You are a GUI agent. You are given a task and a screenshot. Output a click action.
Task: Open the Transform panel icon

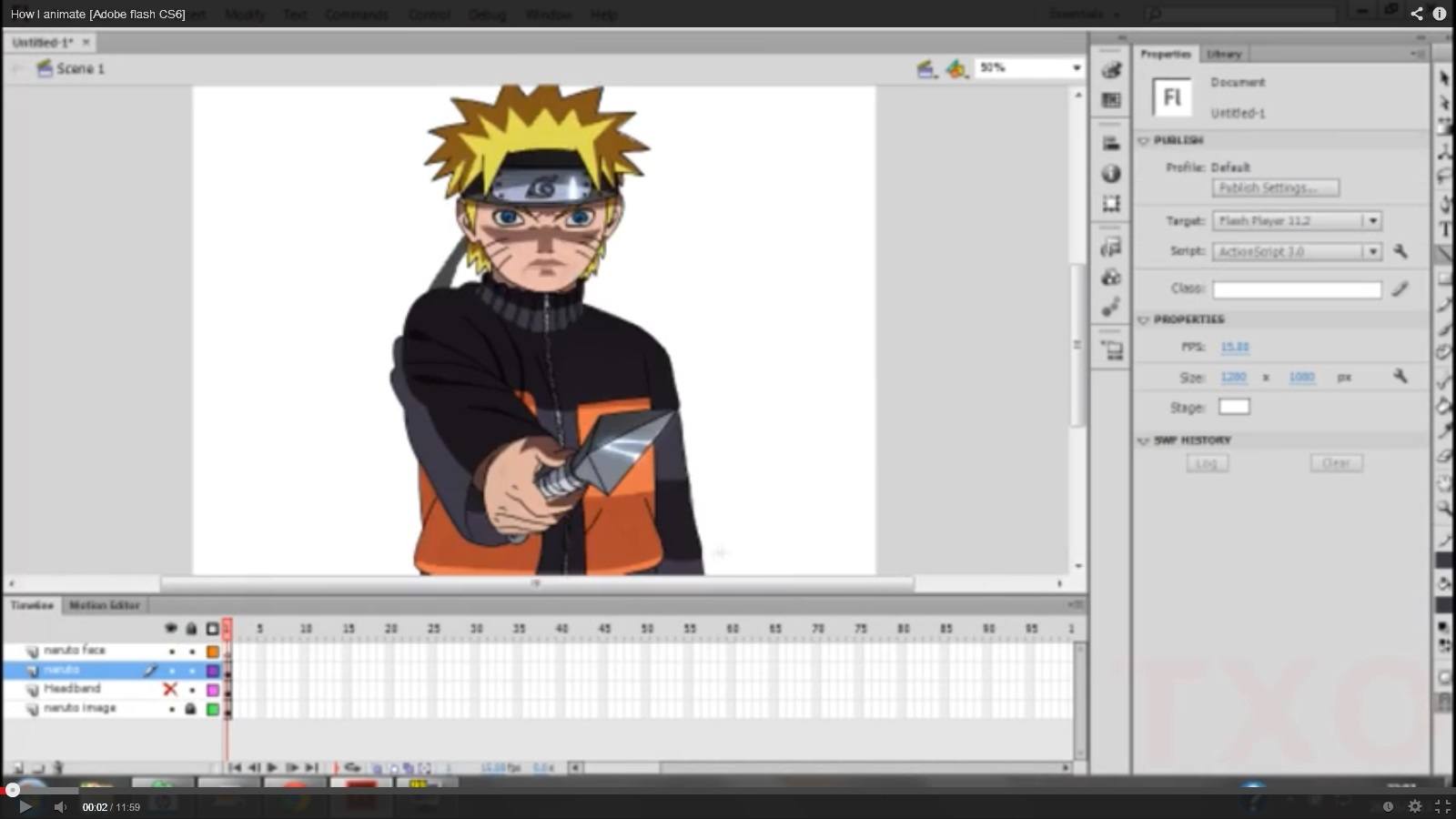click(x=1111, y=204)
